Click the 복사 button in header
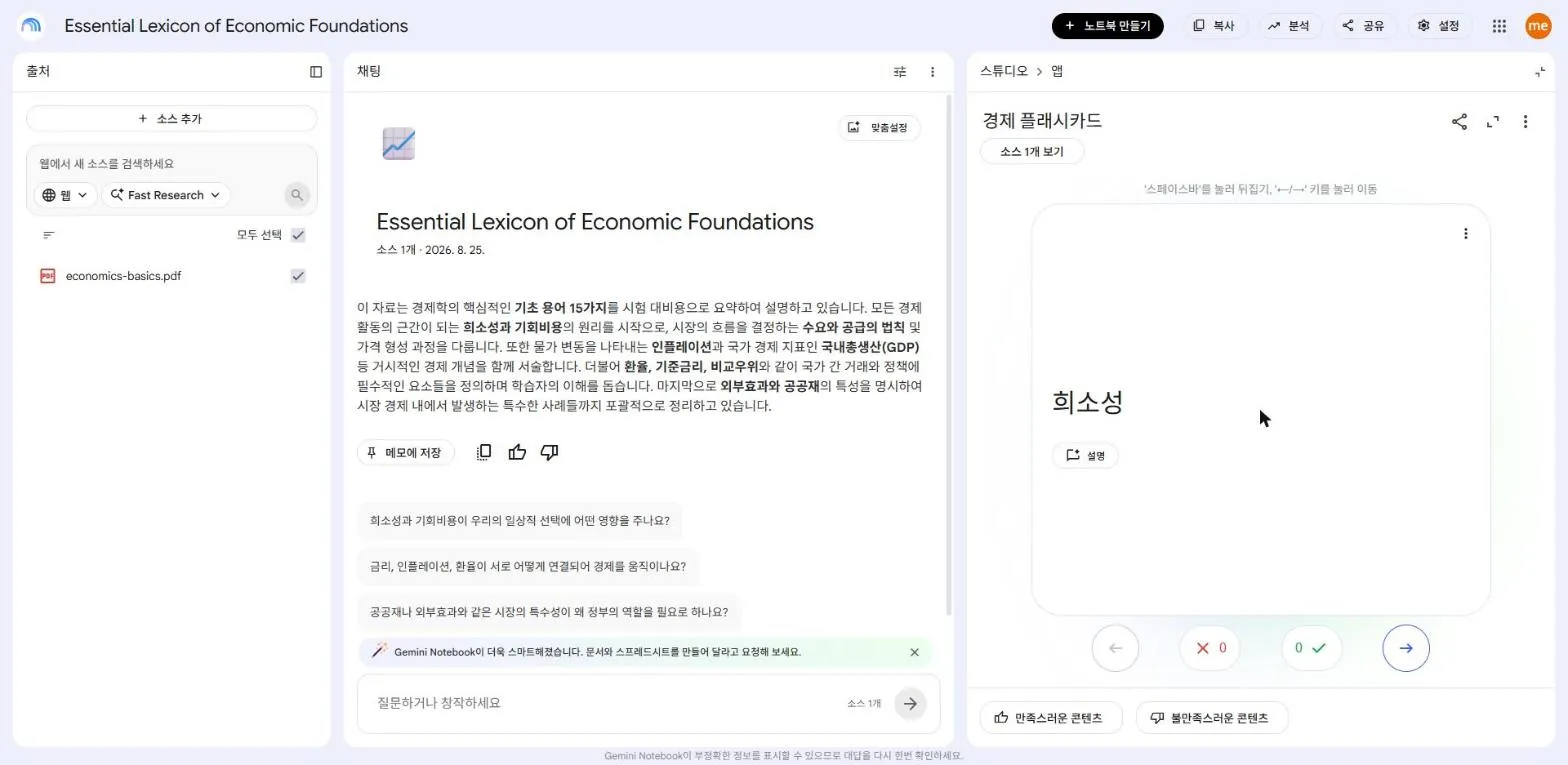Screen dimensions: 1568x765 click(x=1216, y=26)
